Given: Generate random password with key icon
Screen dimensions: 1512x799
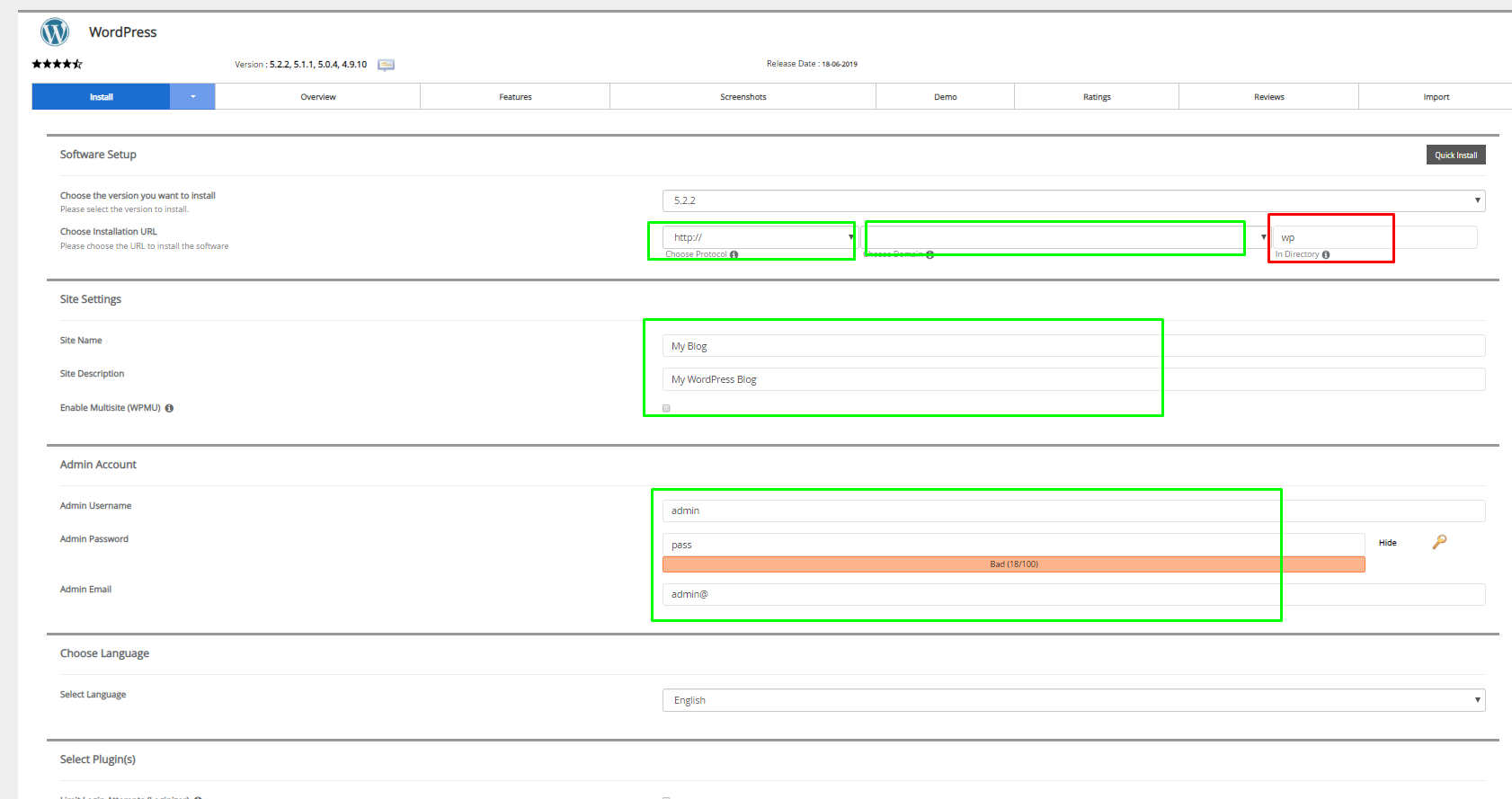Looking at the screenshot, I should [x=1439, y=542].
